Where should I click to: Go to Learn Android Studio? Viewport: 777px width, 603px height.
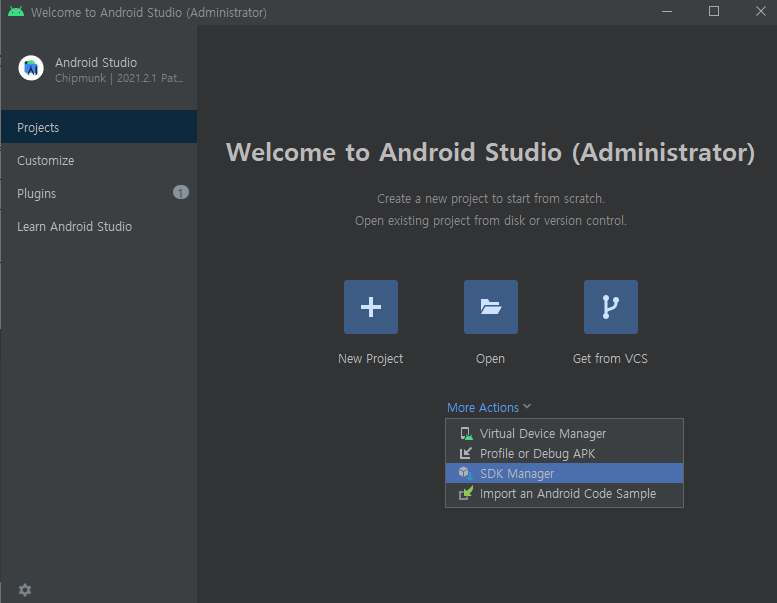[99, 226]
